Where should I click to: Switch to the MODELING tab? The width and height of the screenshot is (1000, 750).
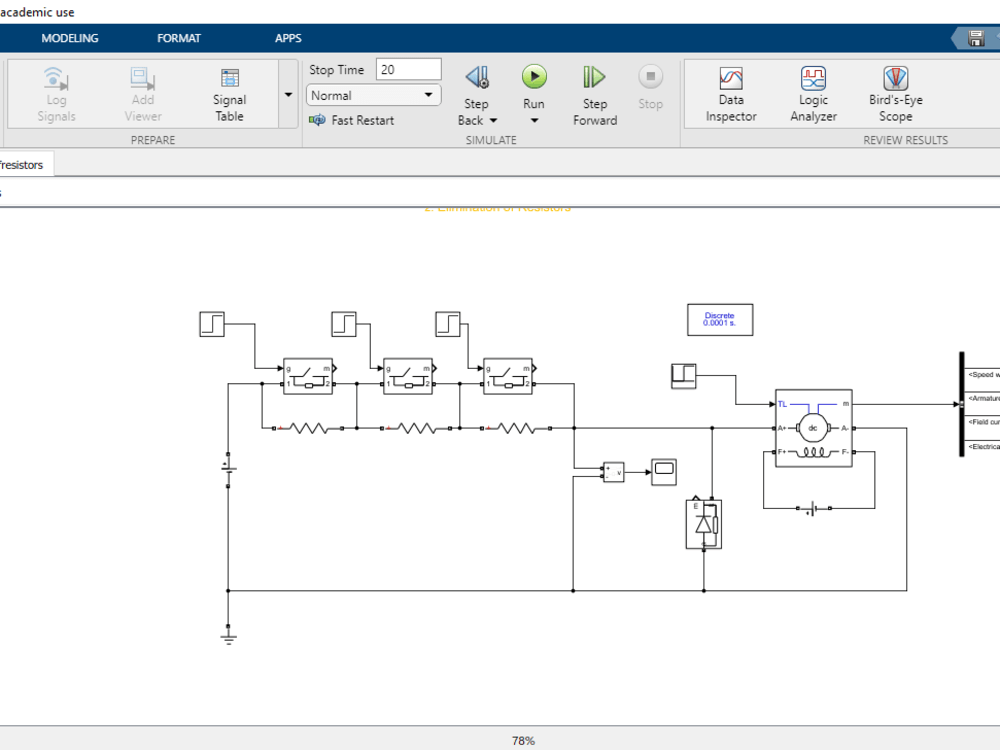tap(70, 38)
